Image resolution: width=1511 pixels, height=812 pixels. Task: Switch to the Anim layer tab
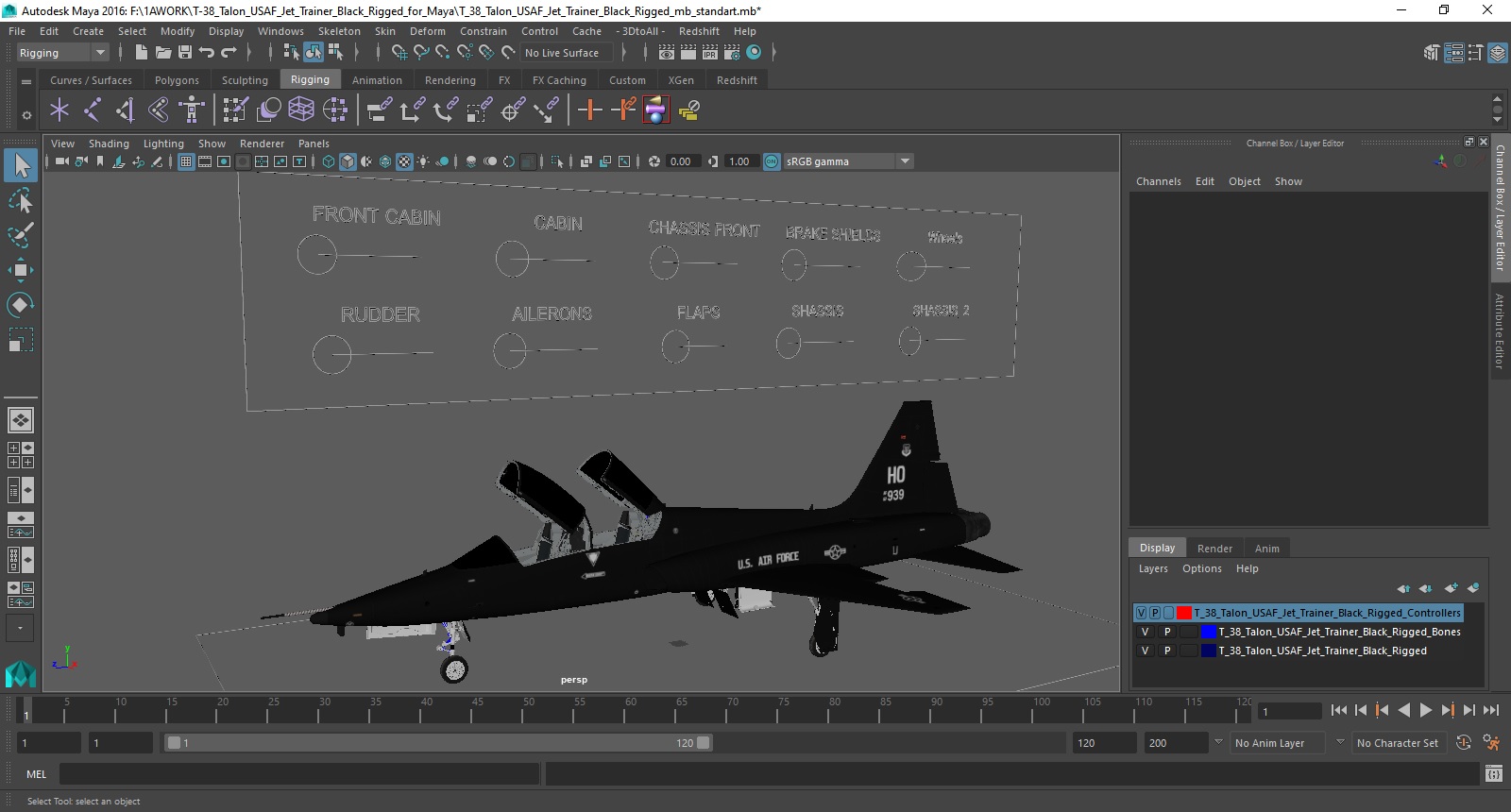point(1267,549)
